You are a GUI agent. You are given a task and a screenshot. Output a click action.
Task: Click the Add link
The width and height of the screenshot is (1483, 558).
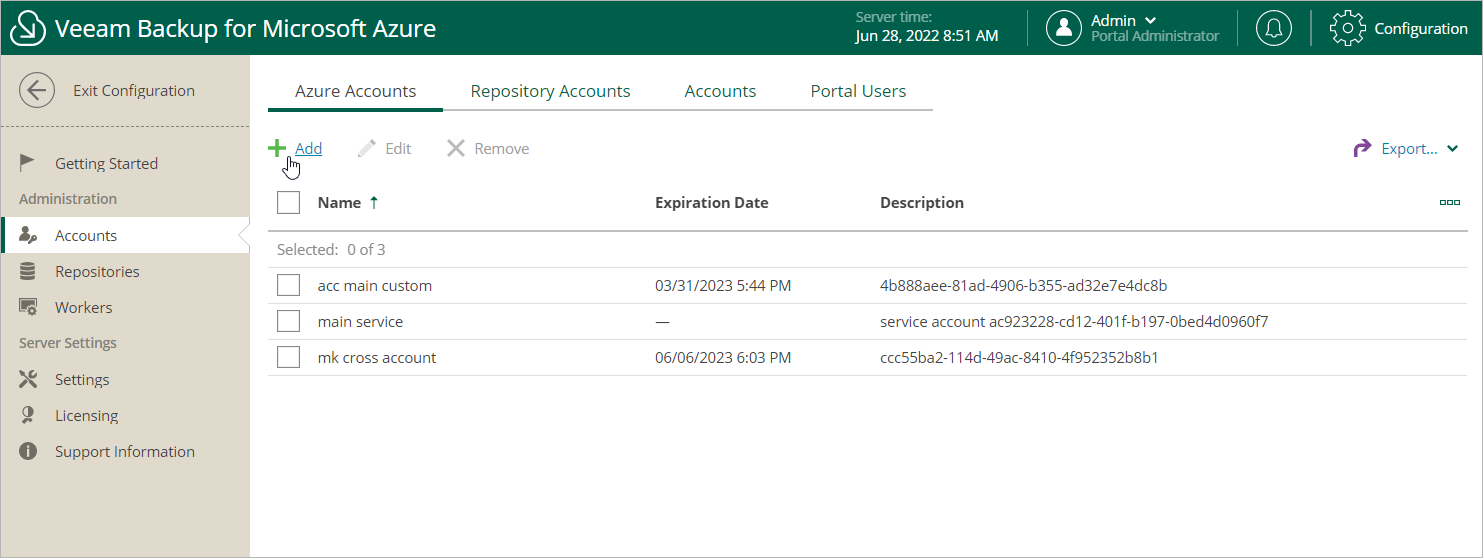[308, 149]
